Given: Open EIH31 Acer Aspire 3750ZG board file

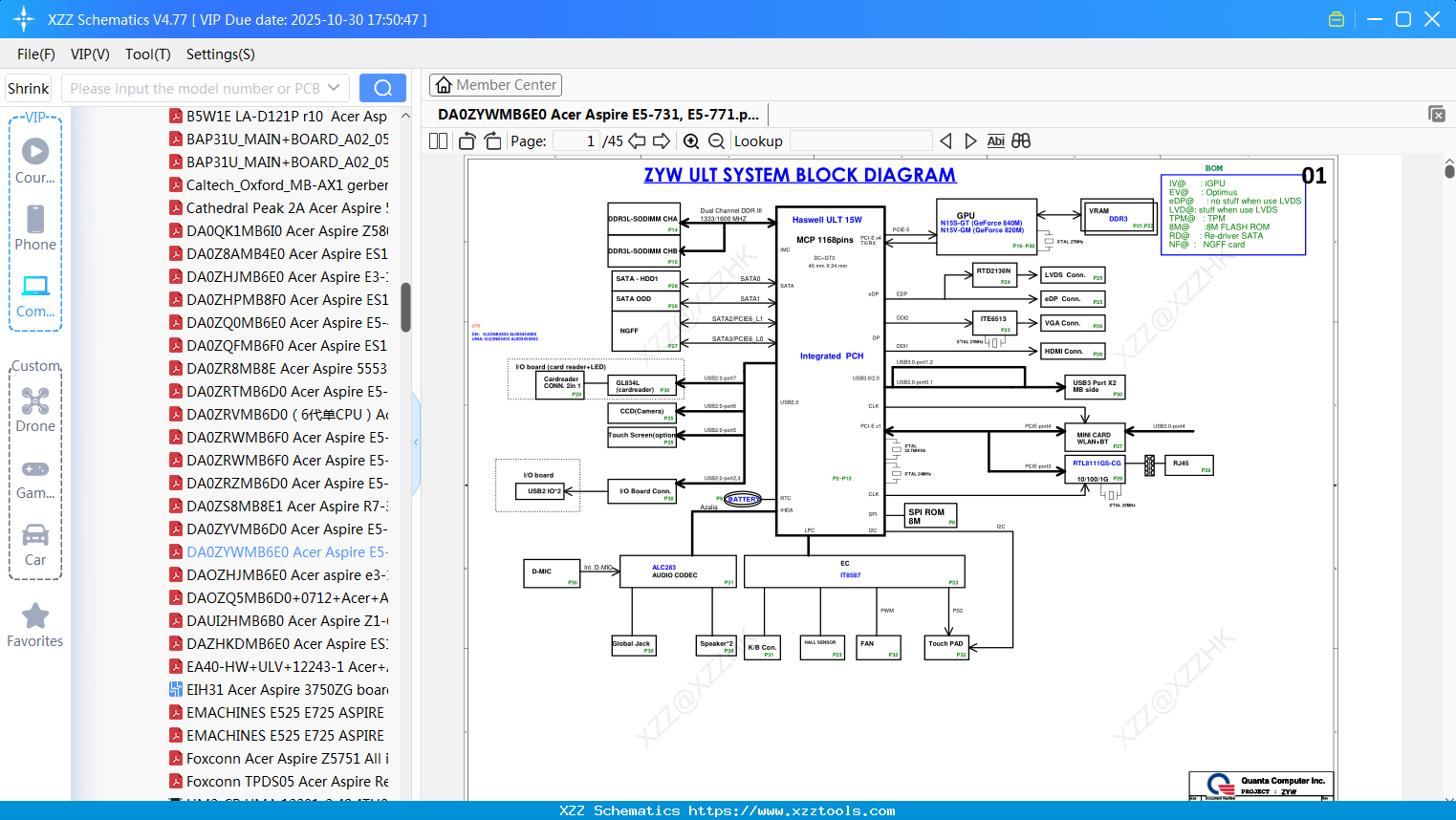Looking at the screenshot, I should [278, 689].
